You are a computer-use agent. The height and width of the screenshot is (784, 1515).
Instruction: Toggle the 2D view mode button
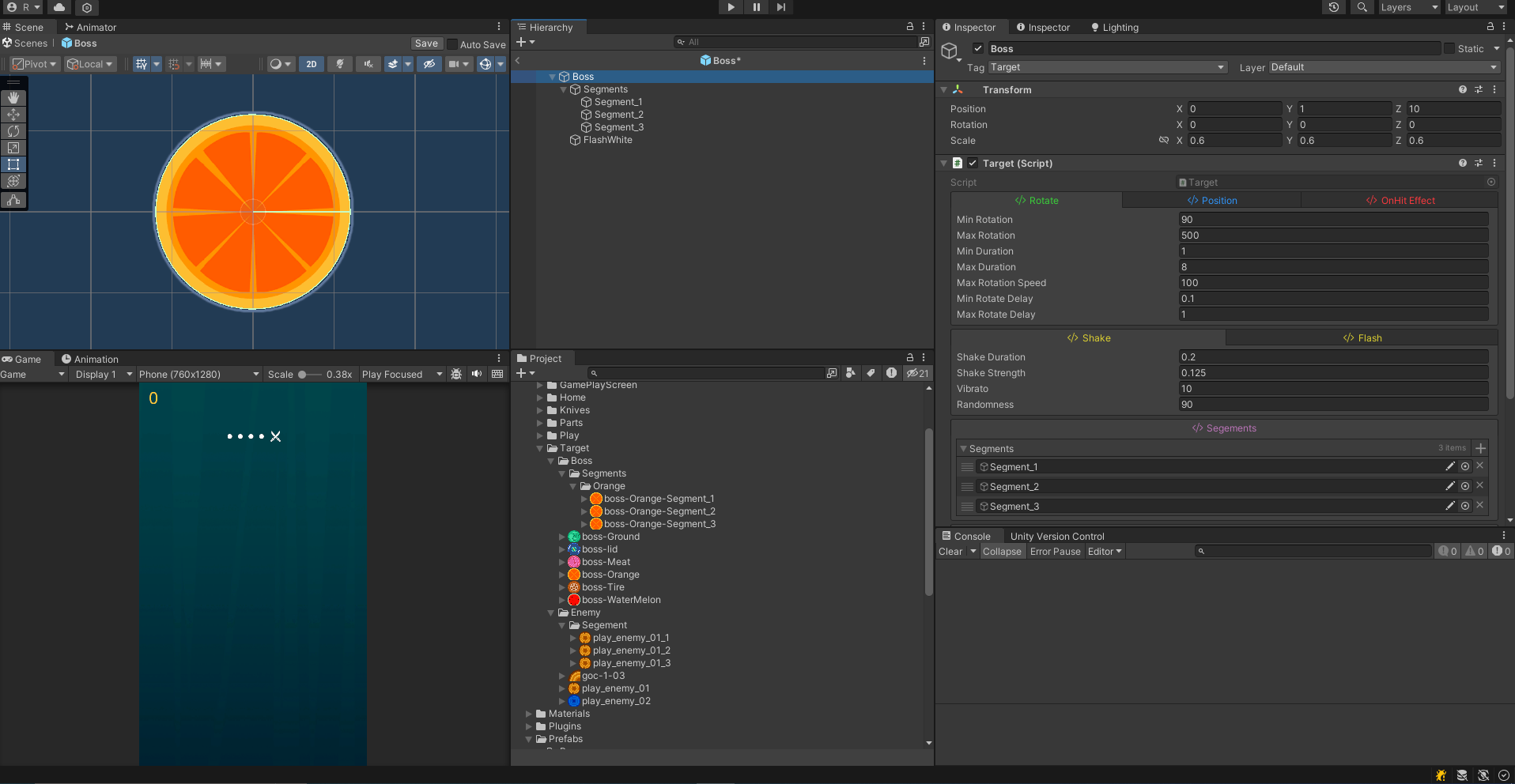click(x=312, y=64)
